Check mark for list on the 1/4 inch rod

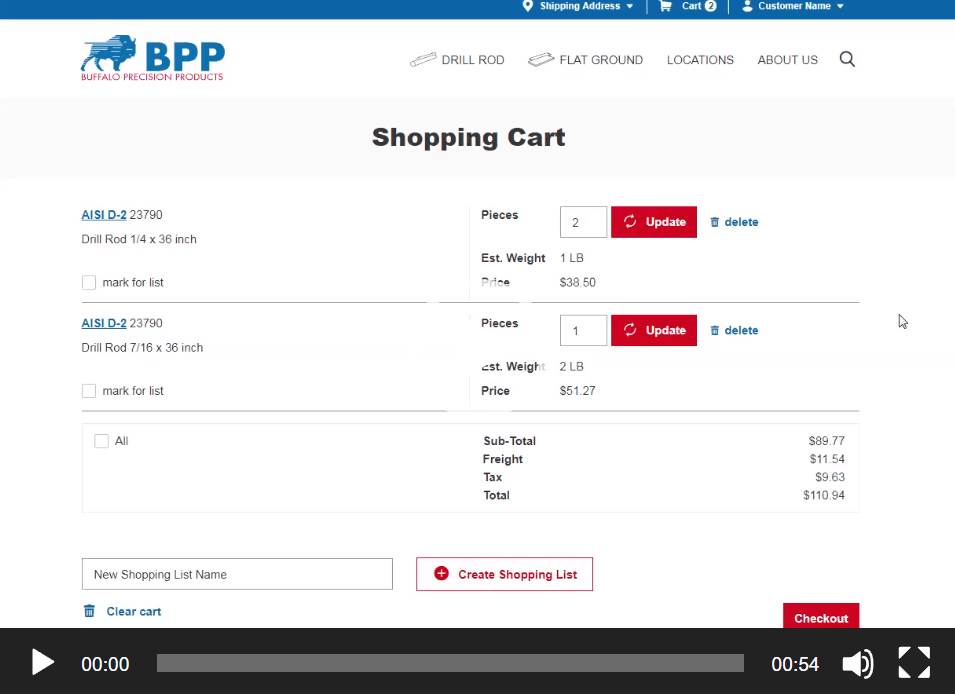pos(88,282)
